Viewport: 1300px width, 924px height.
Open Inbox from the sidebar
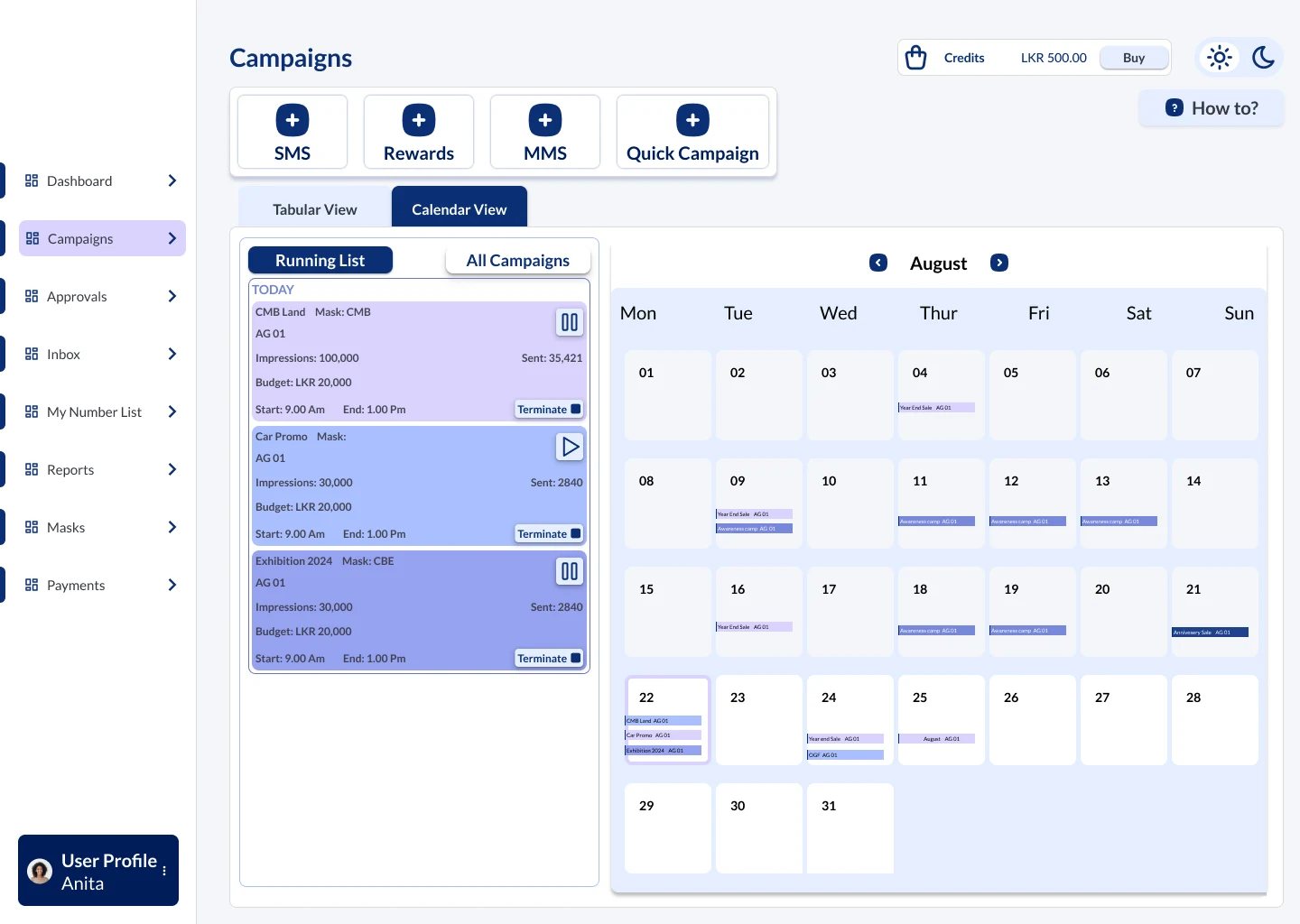(102, 354)
